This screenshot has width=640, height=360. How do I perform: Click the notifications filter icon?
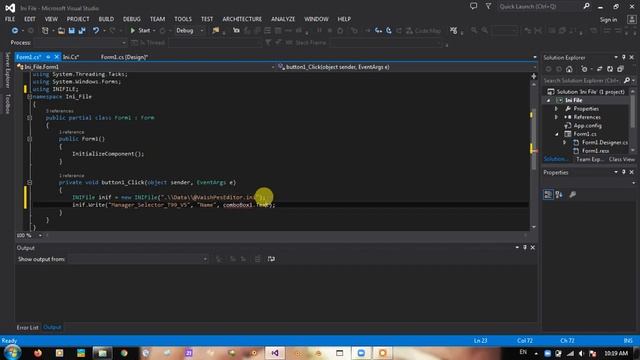[x=488, y=6]
